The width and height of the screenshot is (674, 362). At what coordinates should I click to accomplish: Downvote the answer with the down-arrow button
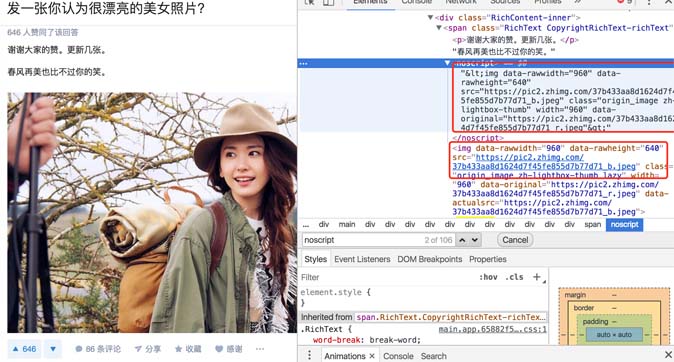(x=53, y=349)
